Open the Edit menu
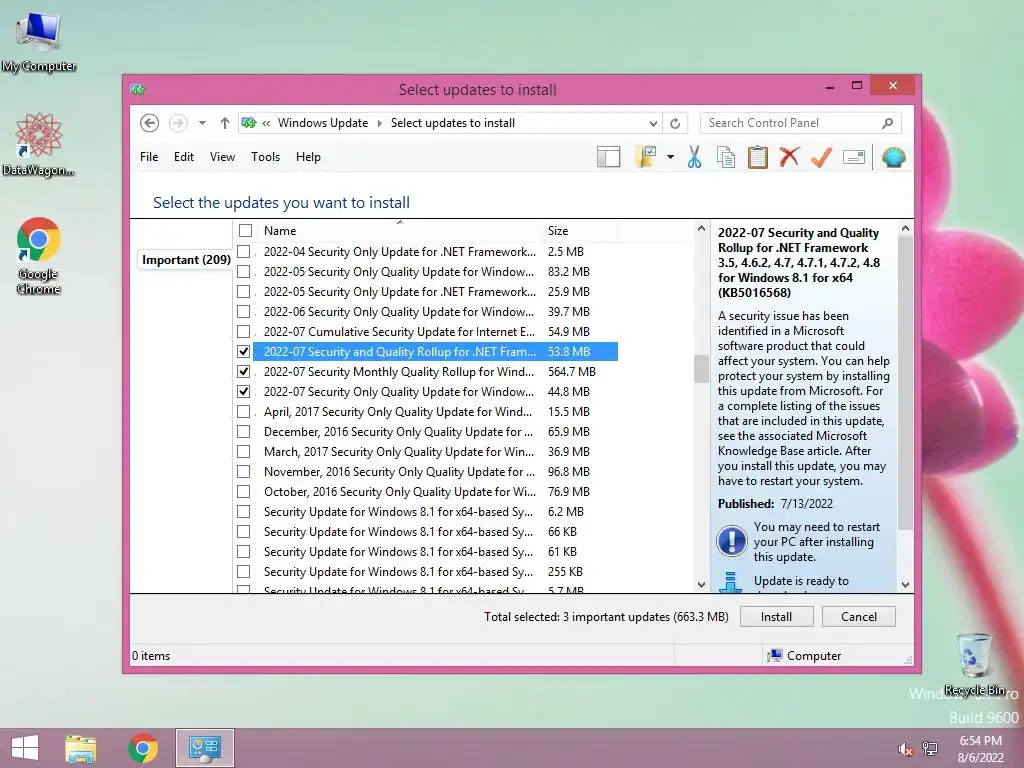 tap(184, 157)
